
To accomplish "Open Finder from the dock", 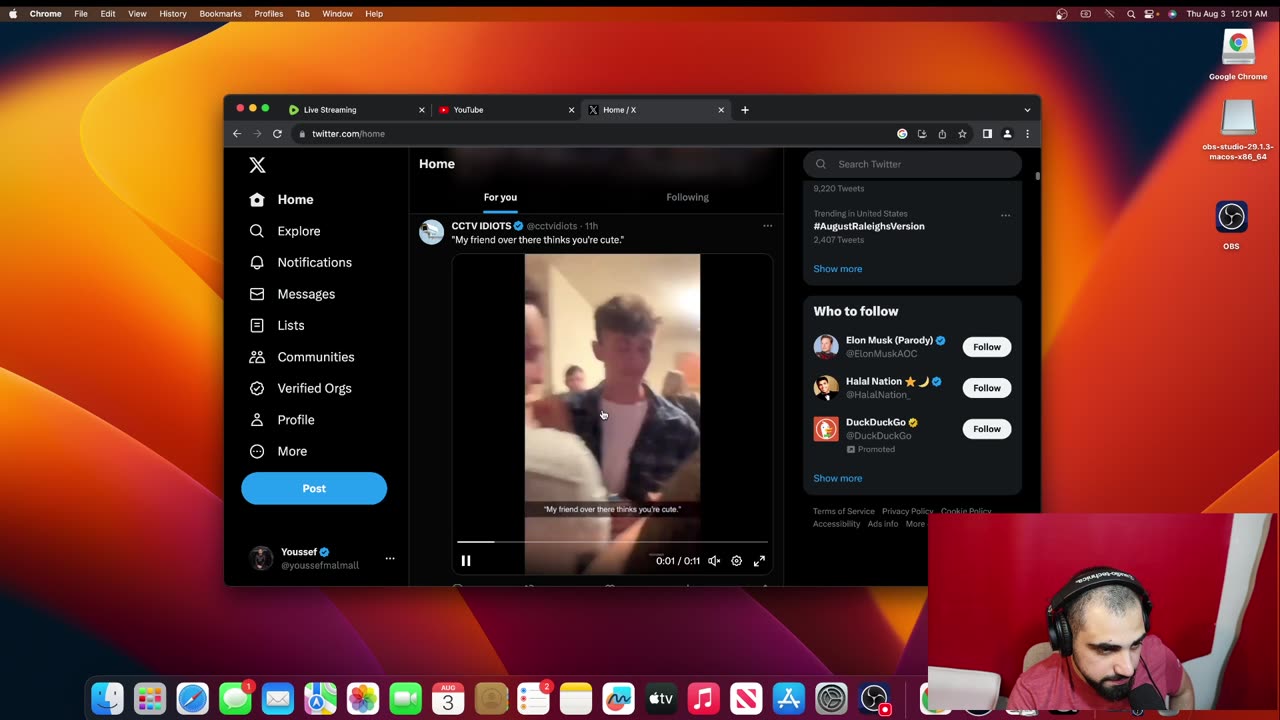I will (107, 698).
